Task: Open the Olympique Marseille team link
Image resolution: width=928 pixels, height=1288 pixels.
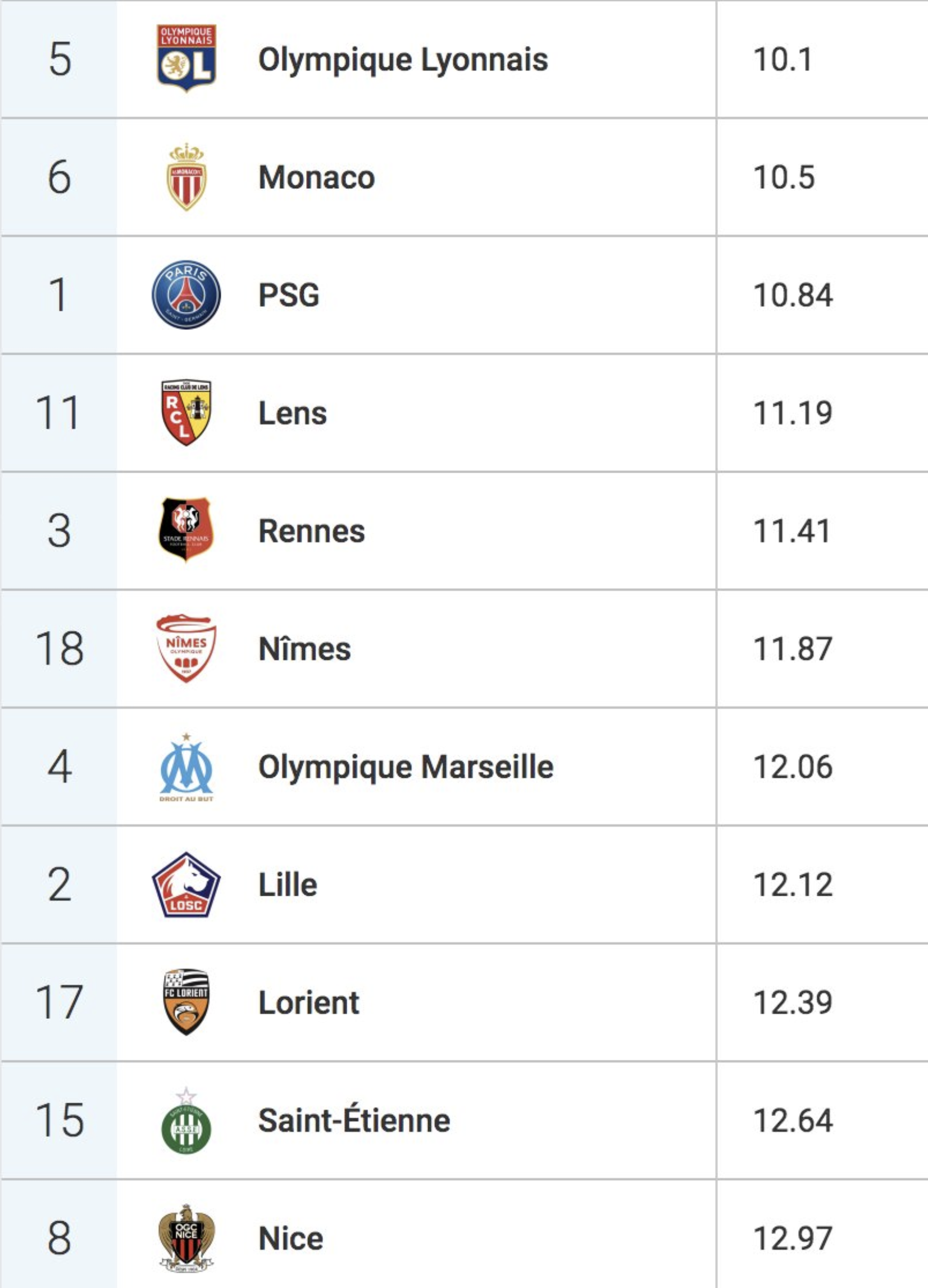Action: pyautogui.click(x=406, y=767)
